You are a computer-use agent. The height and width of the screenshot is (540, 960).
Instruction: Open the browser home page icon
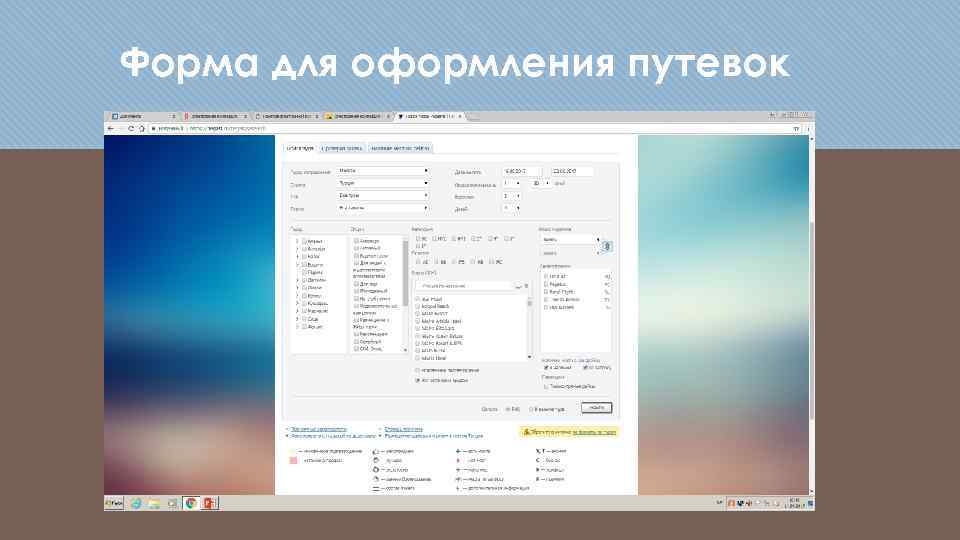coord(141,129)
